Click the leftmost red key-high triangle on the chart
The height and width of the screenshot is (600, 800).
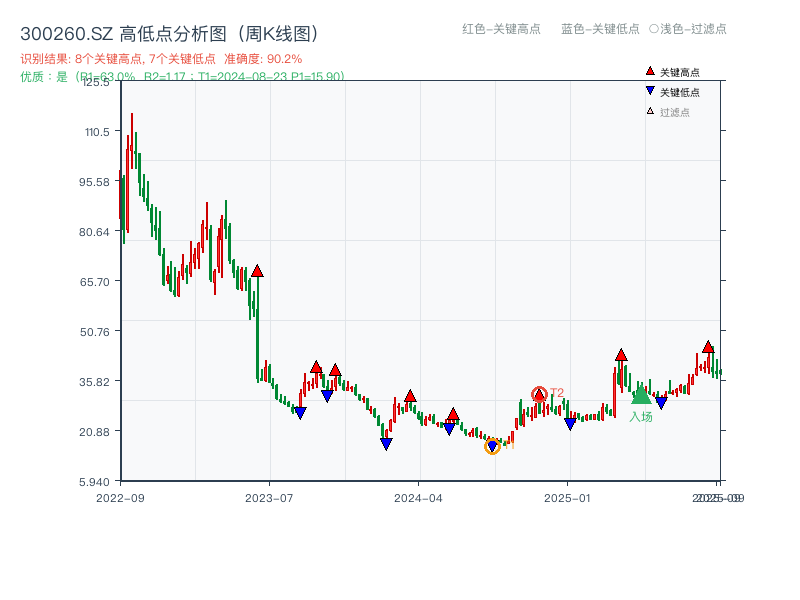coord(258,269)
